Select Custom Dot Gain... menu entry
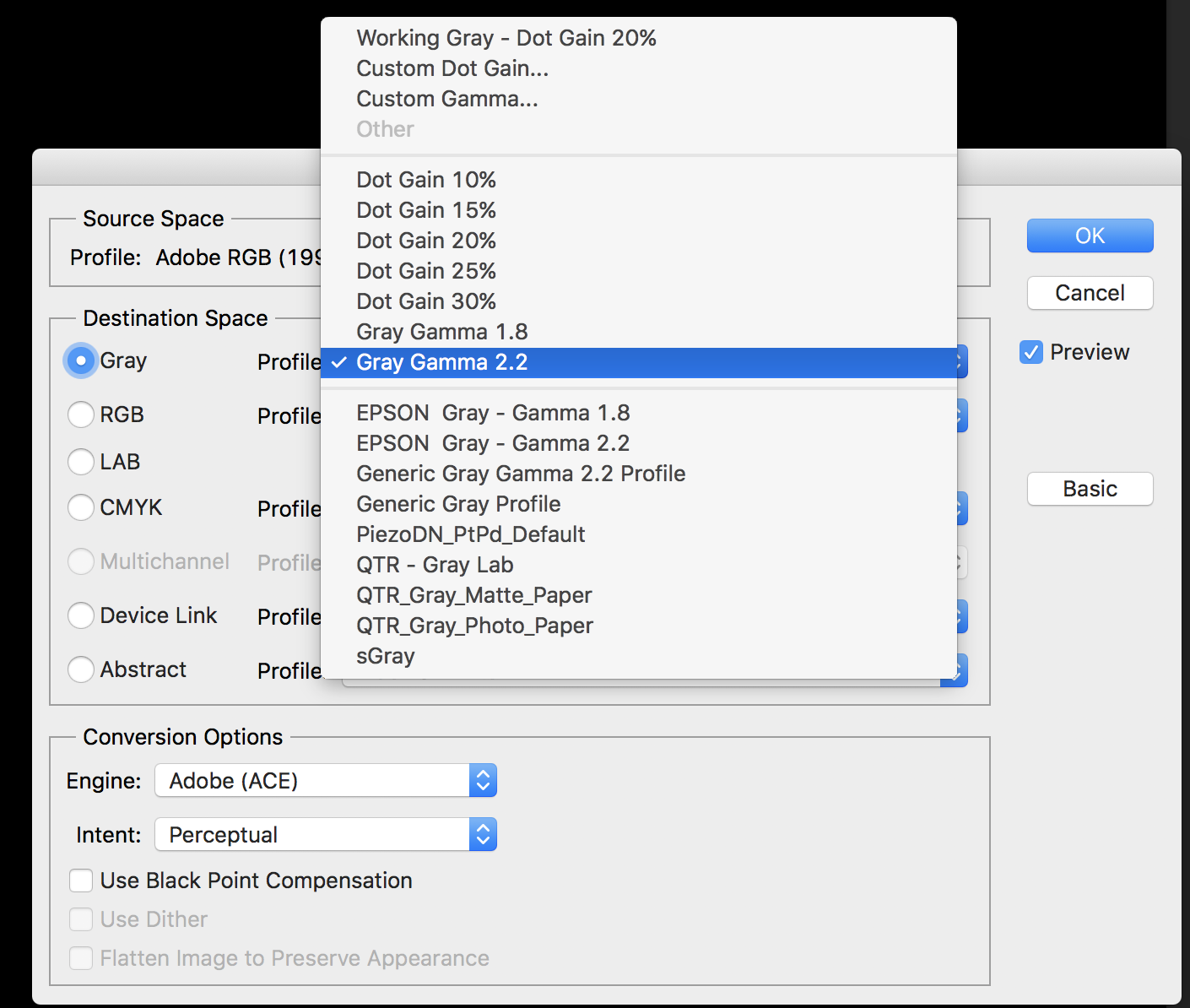The width and height of the screenshot is (1190, 1008). (x=452, y=68)
